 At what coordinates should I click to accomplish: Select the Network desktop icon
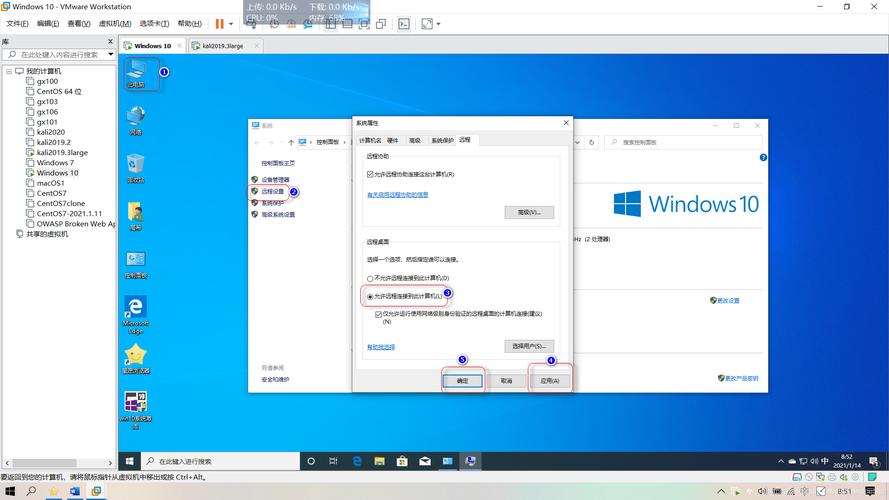pyautogui.click(x=136, y=121)
